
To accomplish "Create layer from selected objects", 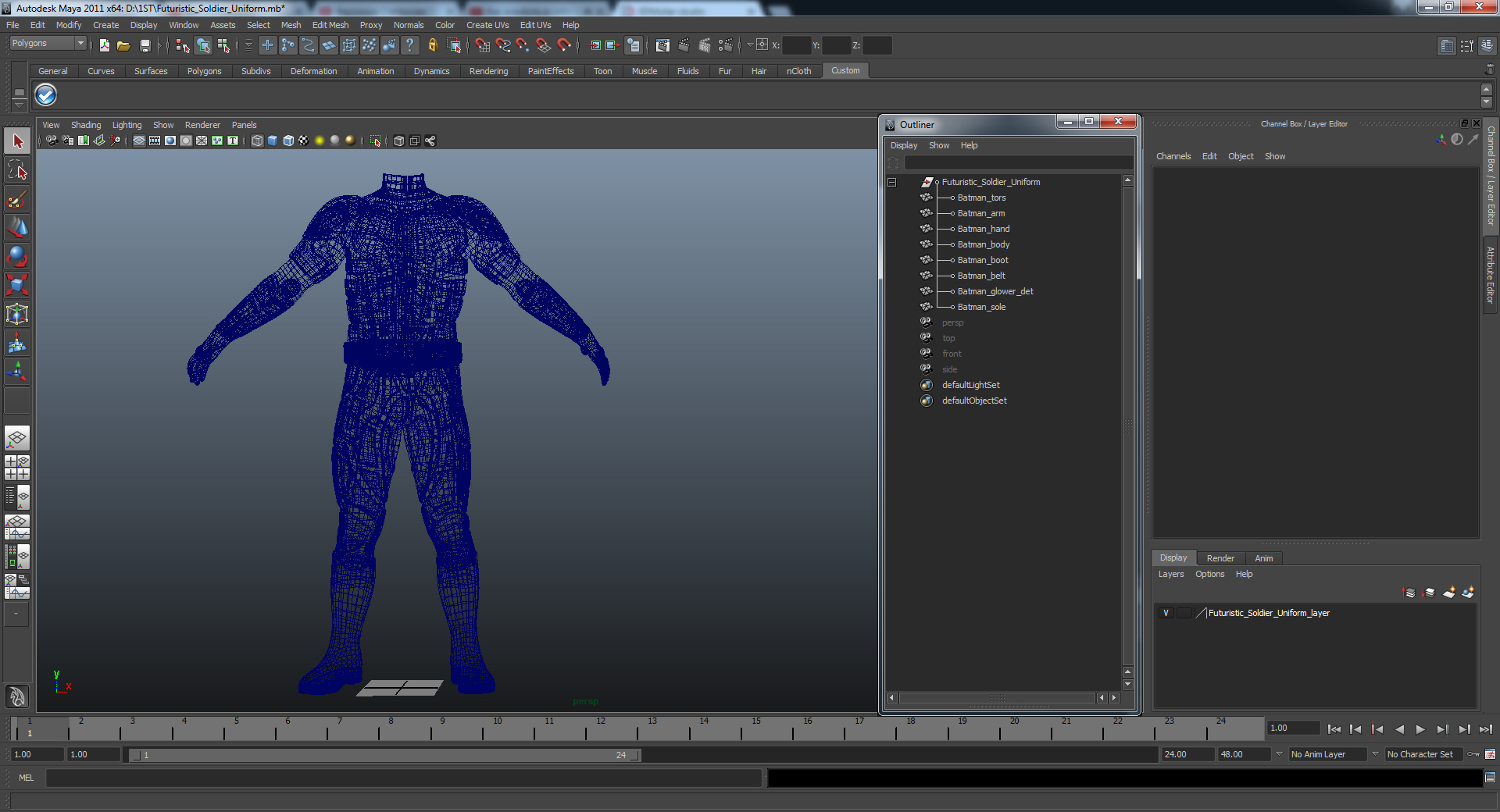I will pyautogui.click(x=1468, y=593).
